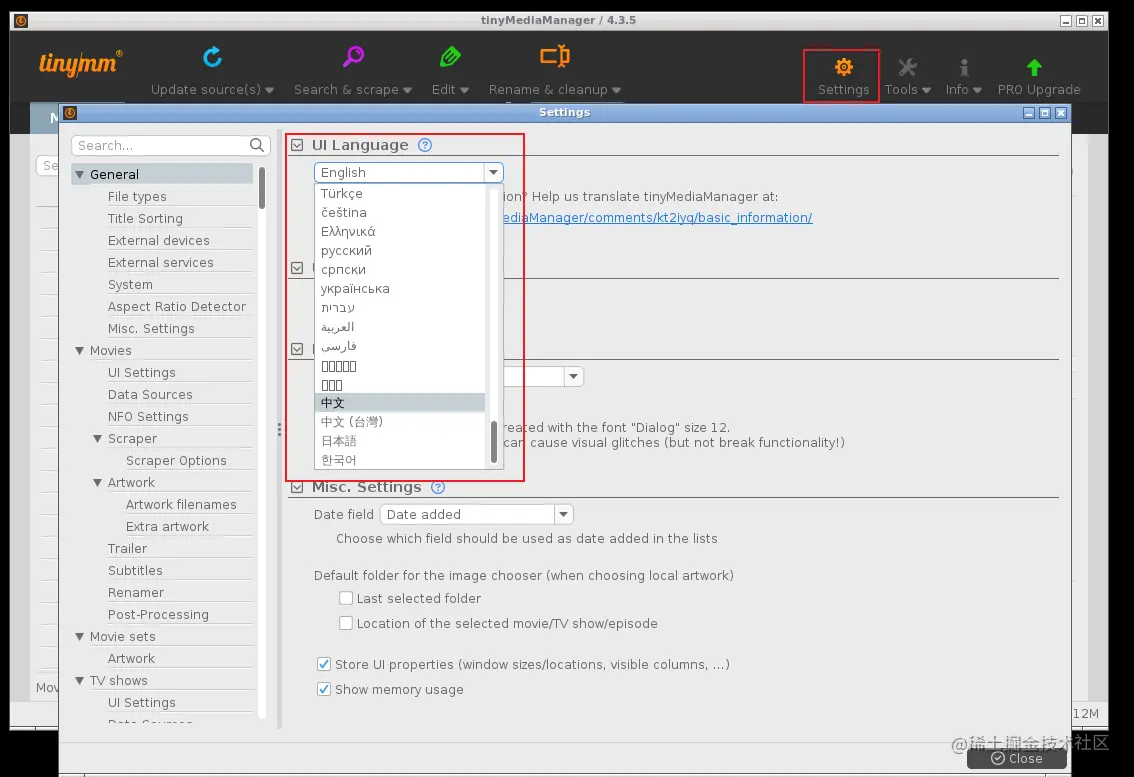Click the UI Language help icon

pos(425,145)
